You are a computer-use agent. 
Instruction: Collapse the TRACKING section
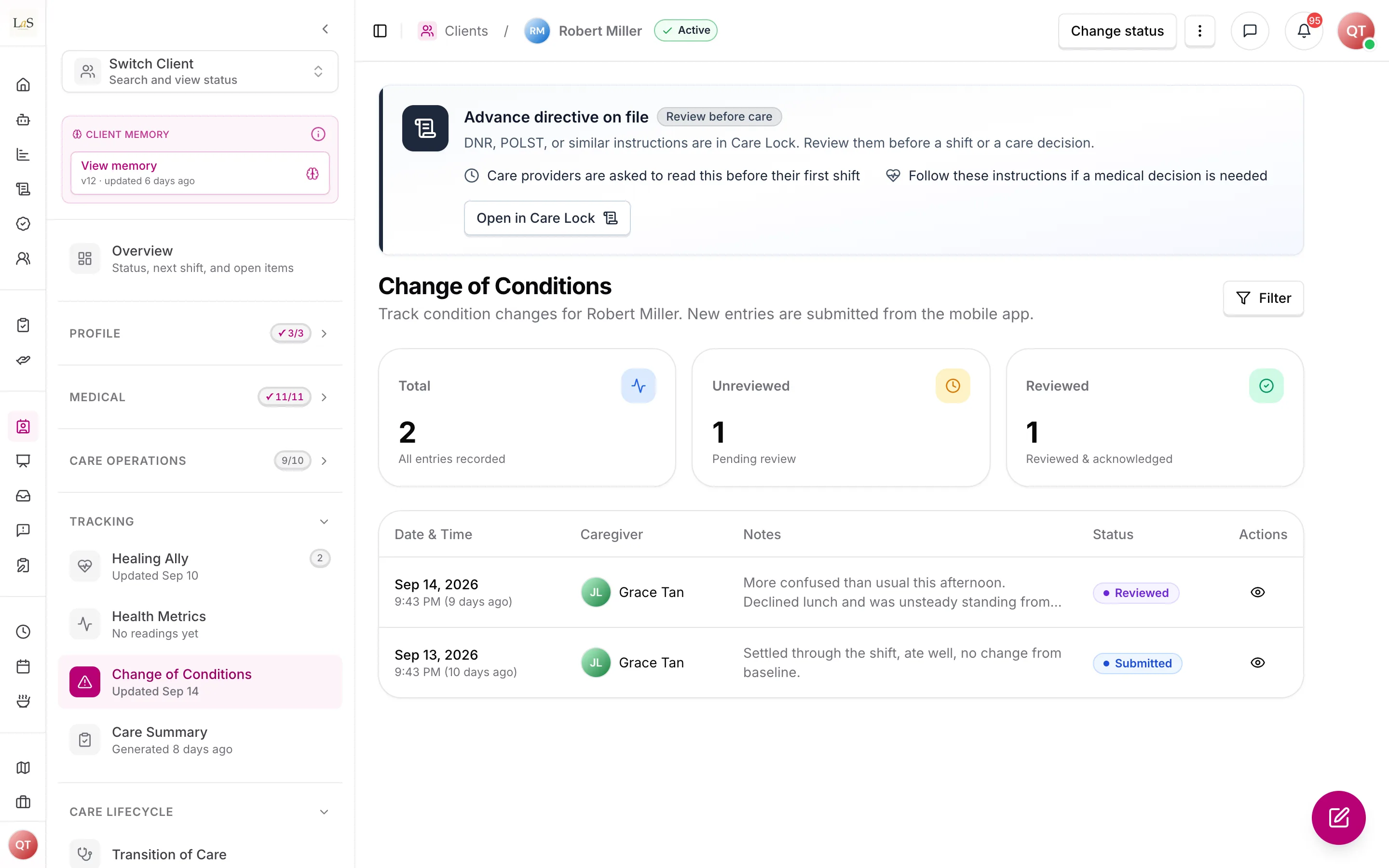[x=200, y=521]
